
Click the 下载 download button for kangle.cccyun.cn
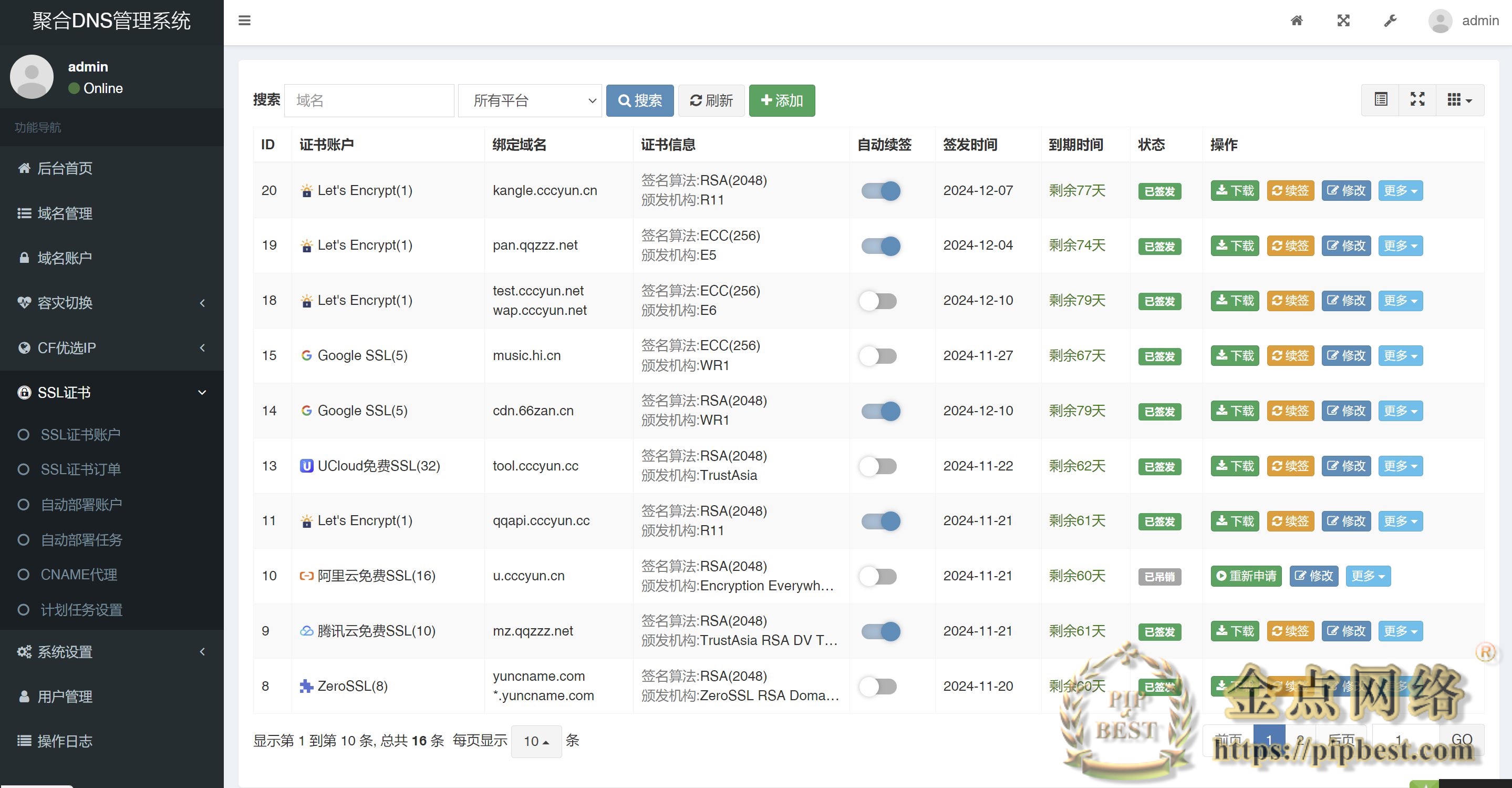pyautogui.click(x=1235, y=190)
